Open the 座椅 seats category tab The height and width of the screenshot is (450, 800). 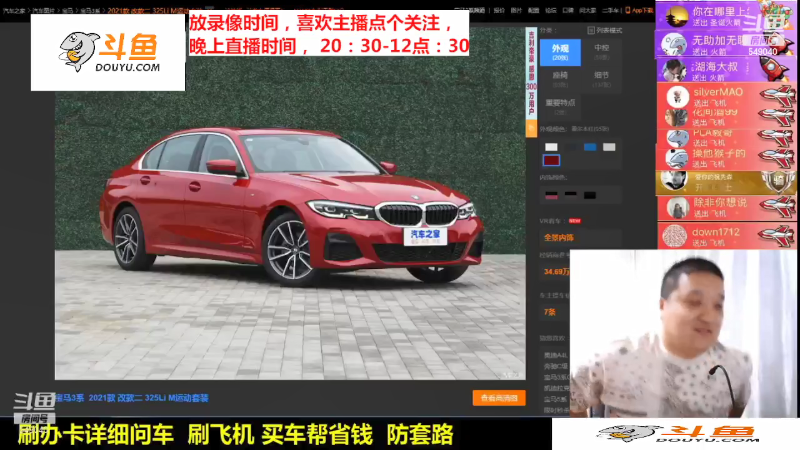560,79
